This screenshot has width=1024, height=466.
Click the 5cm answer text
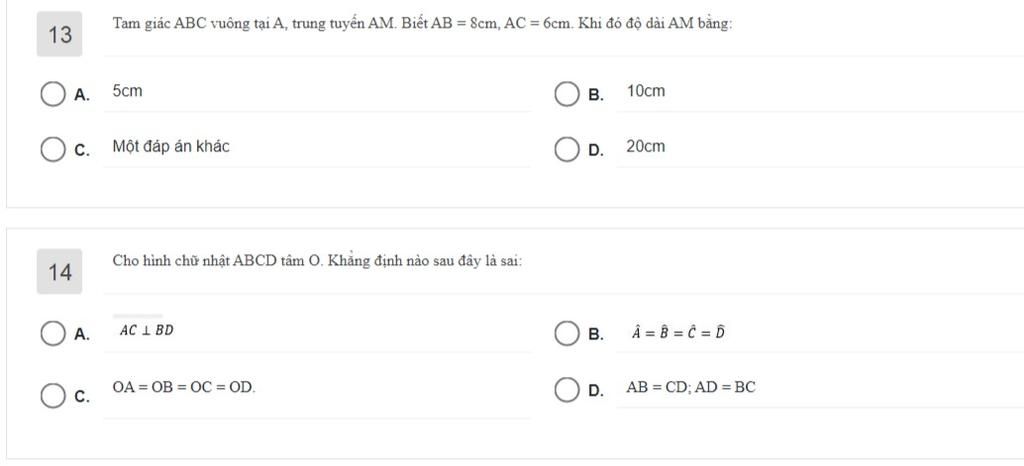pyautogui.click(x=127, y=91)
